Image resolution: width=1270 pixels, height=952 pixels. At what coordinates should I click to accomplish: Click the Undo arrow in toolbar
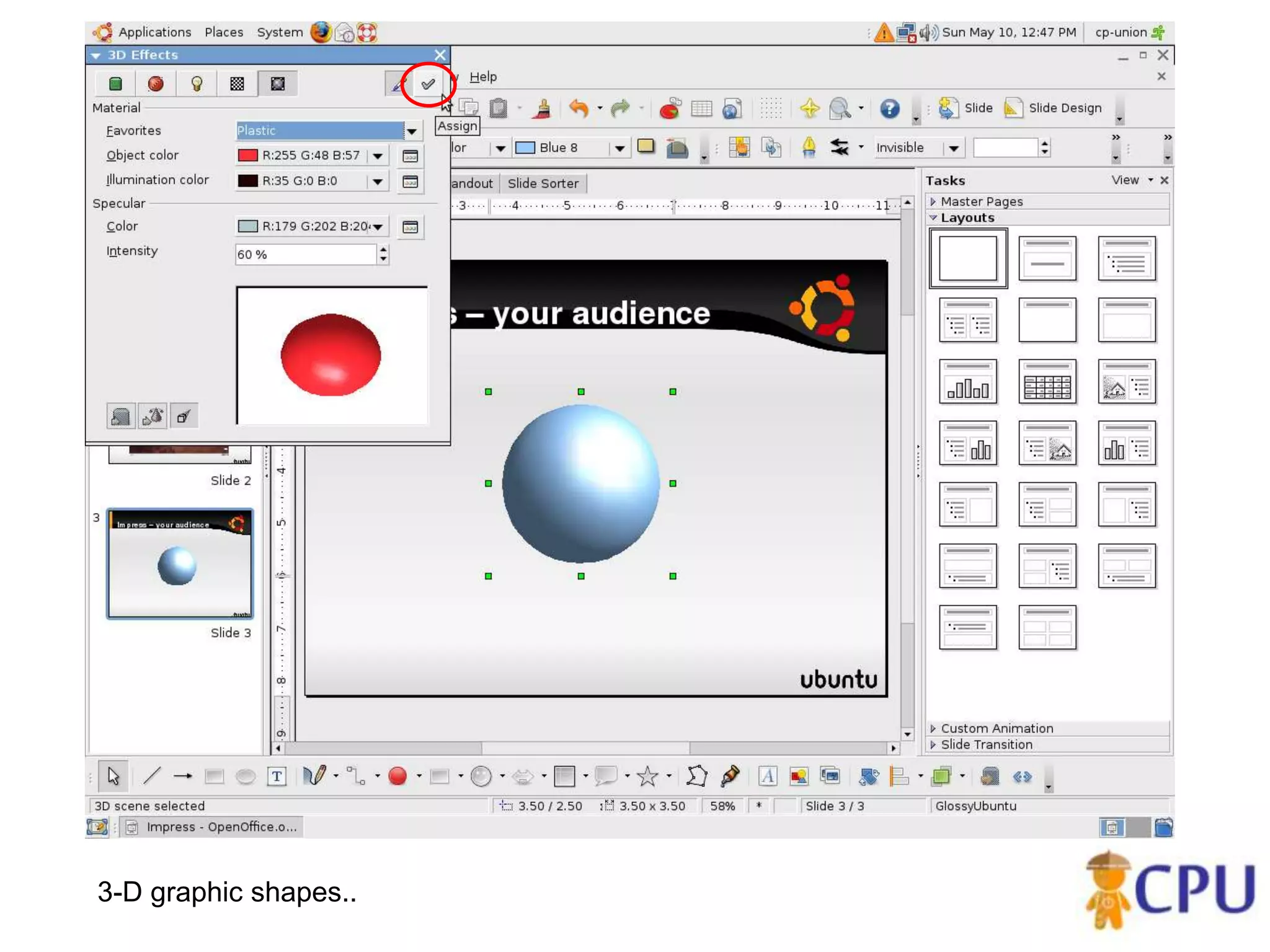click(579, 108)
